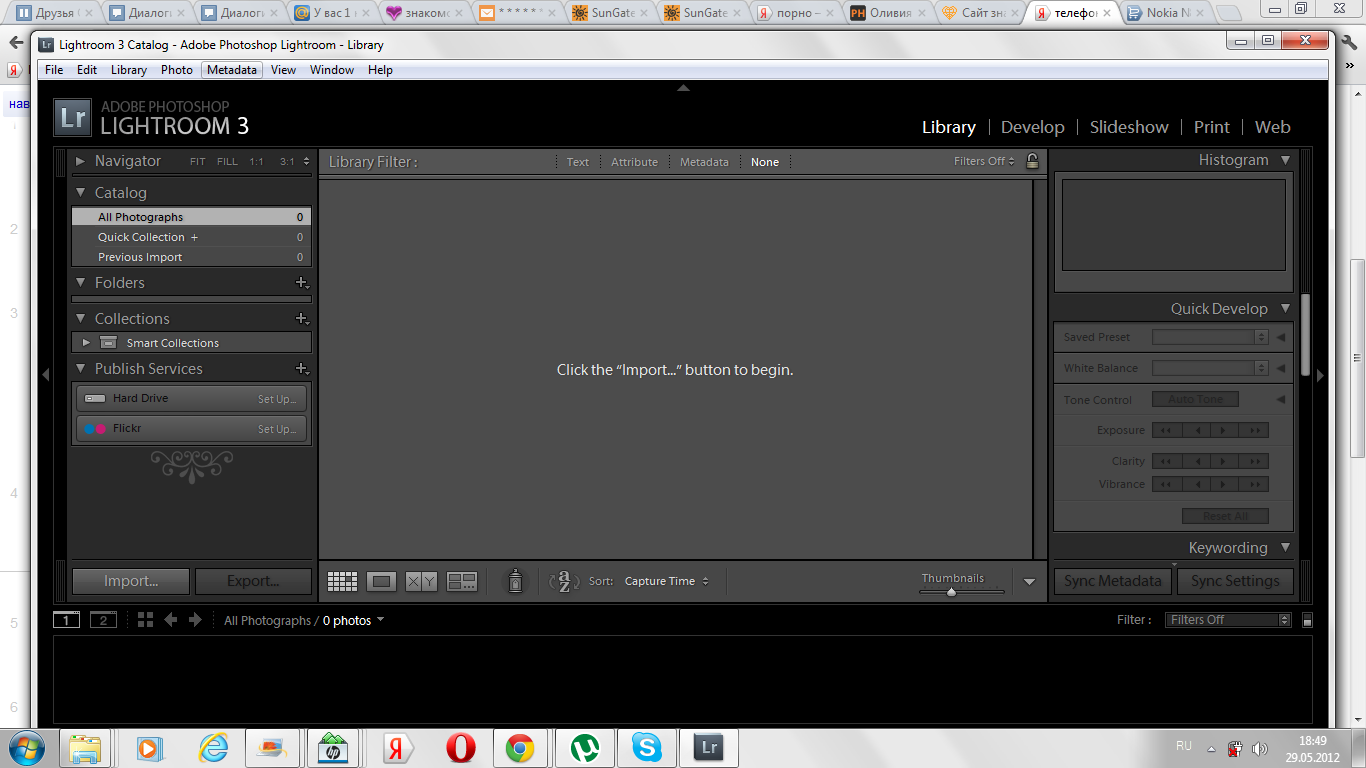Open Chrome from taskbar
This screenshot has height=768, width=1366.
520,747
